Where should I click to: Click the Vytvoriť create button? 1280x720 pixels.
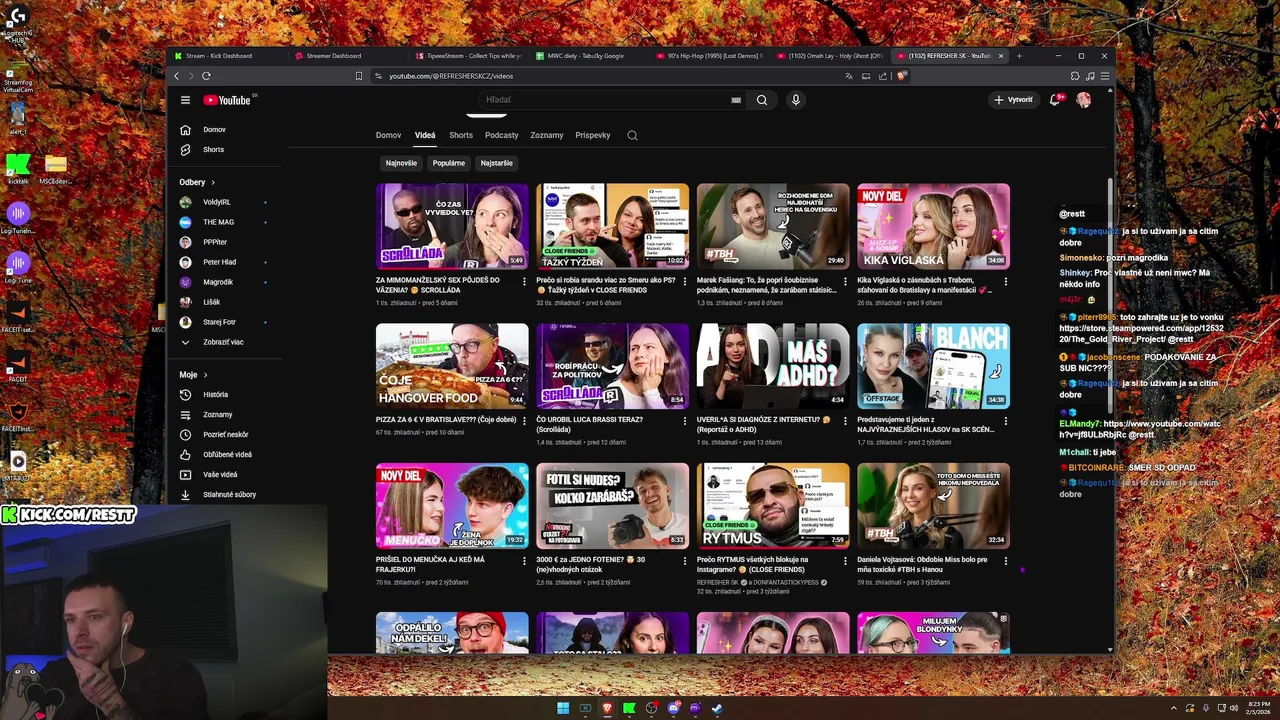(x=1013, y=100)
